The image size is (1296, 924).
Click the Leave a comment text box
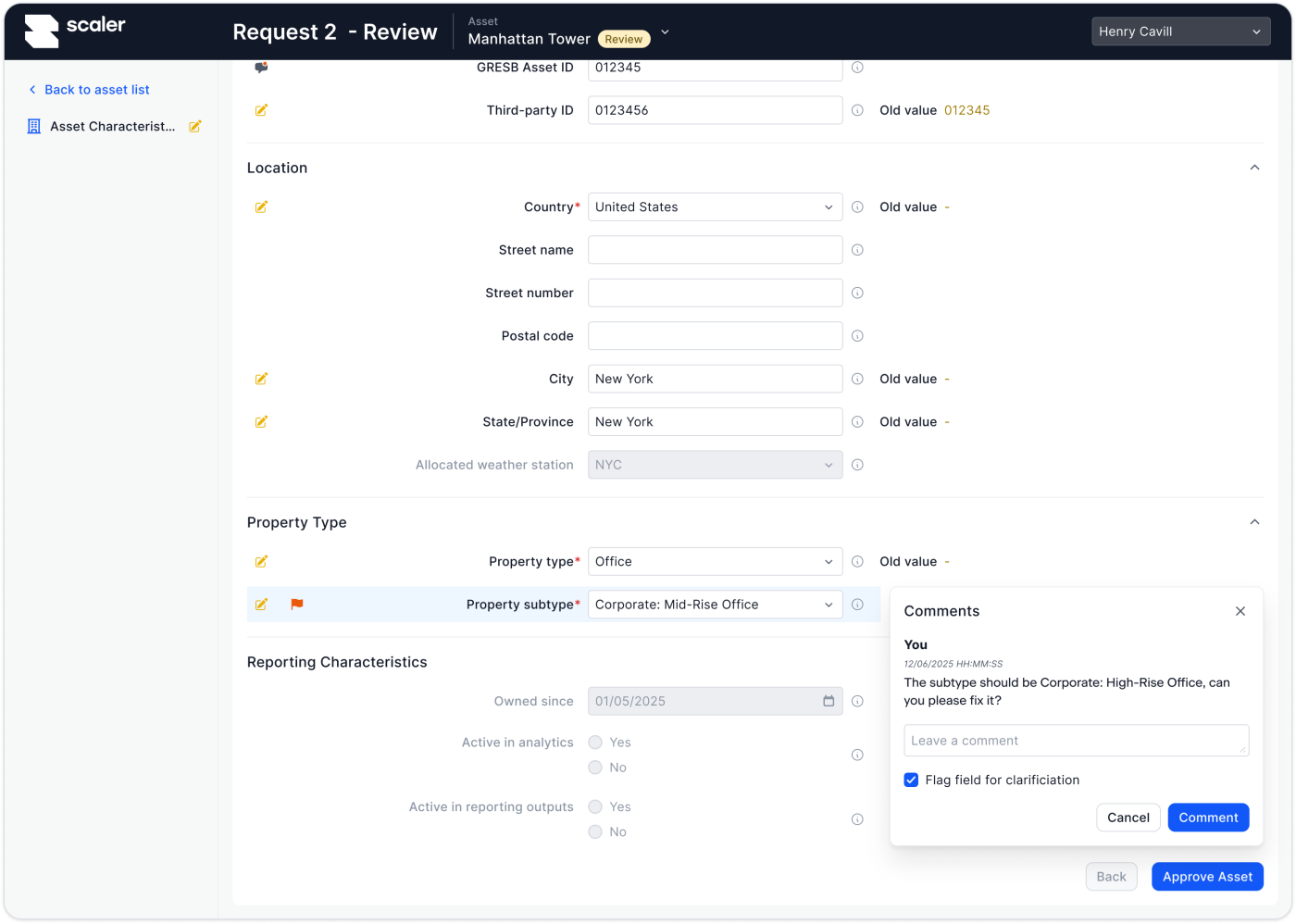click(x=1076, y=741)
